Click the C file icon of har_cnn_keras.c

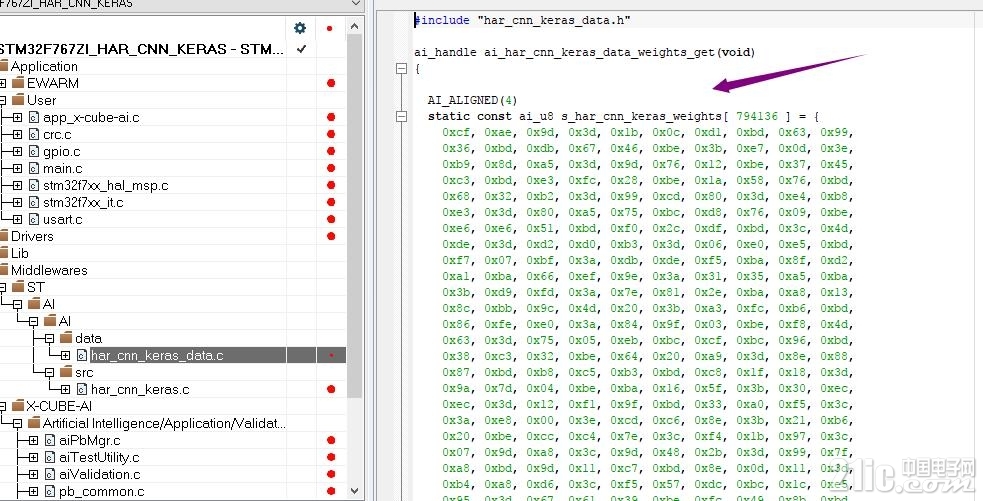pyautogui.click(x=82, y=389)
